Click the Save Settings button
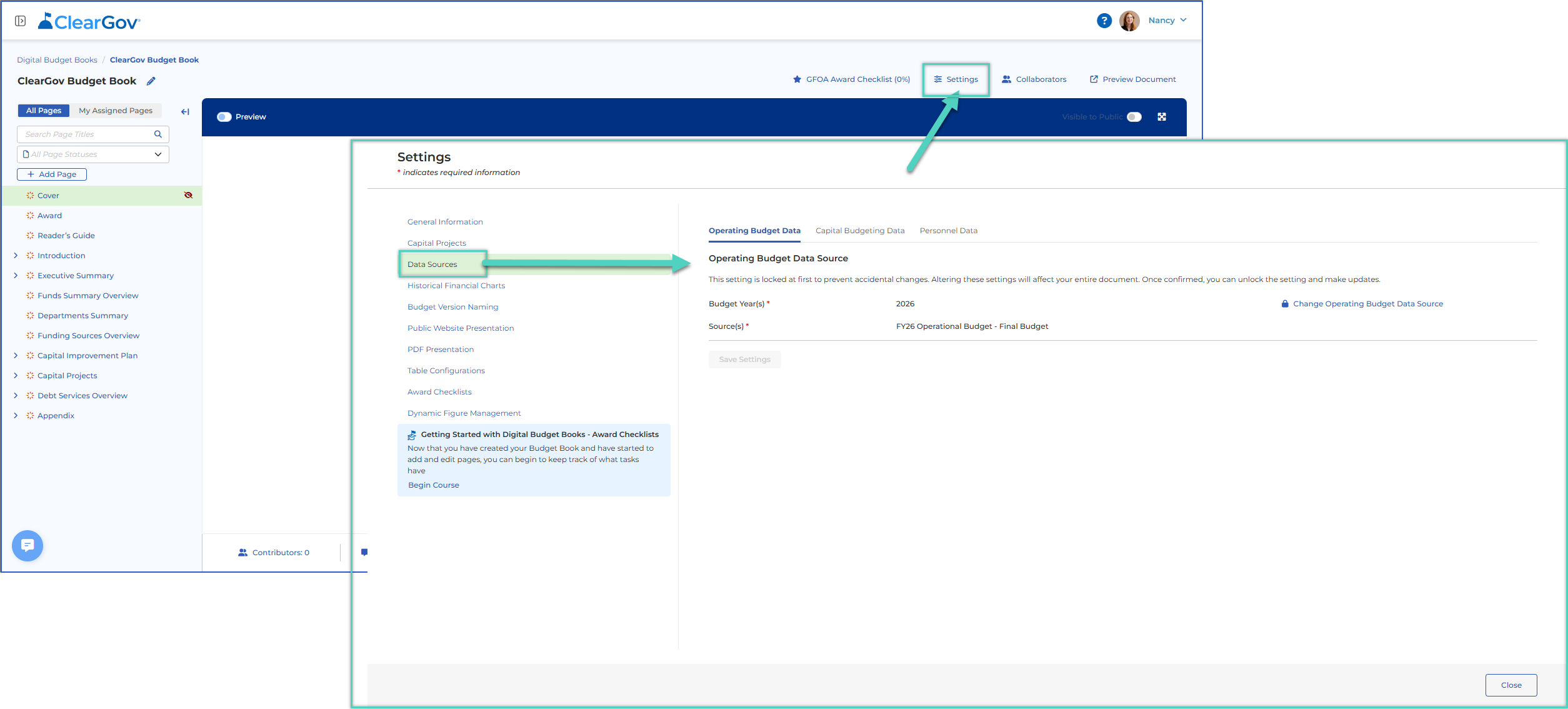The image size is (1568, 709). [x=744, y=360]
